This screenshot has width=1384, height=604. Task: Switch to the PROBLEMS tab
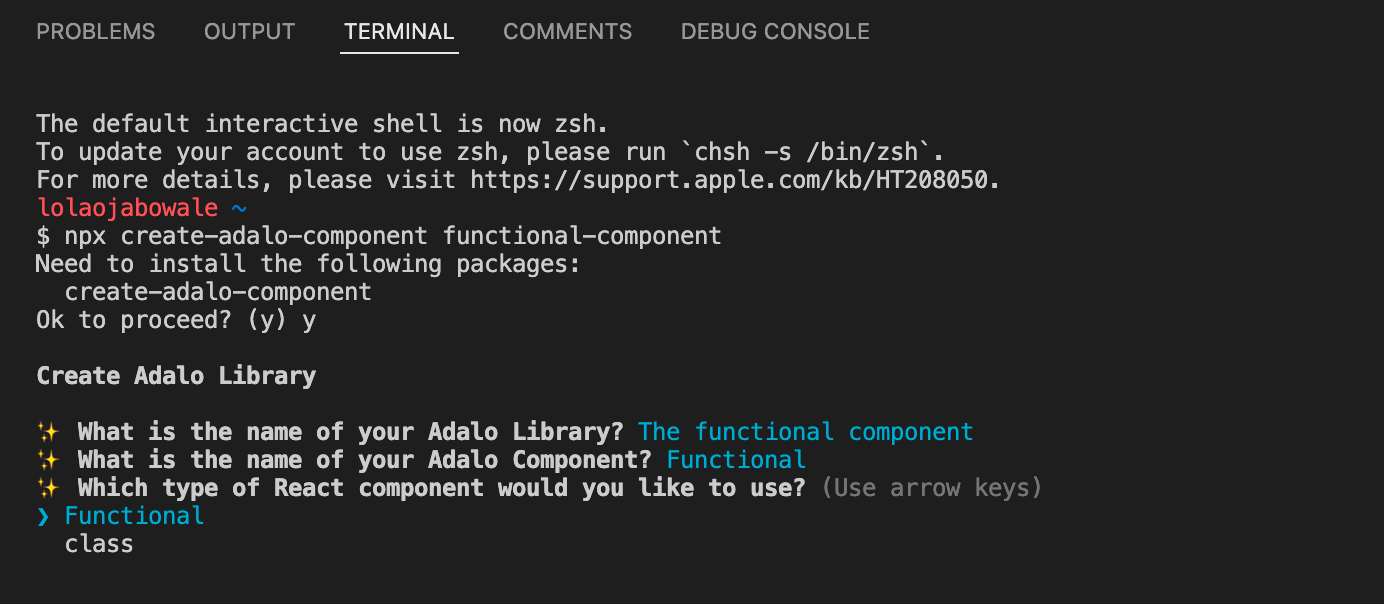(x=96, y=32)
